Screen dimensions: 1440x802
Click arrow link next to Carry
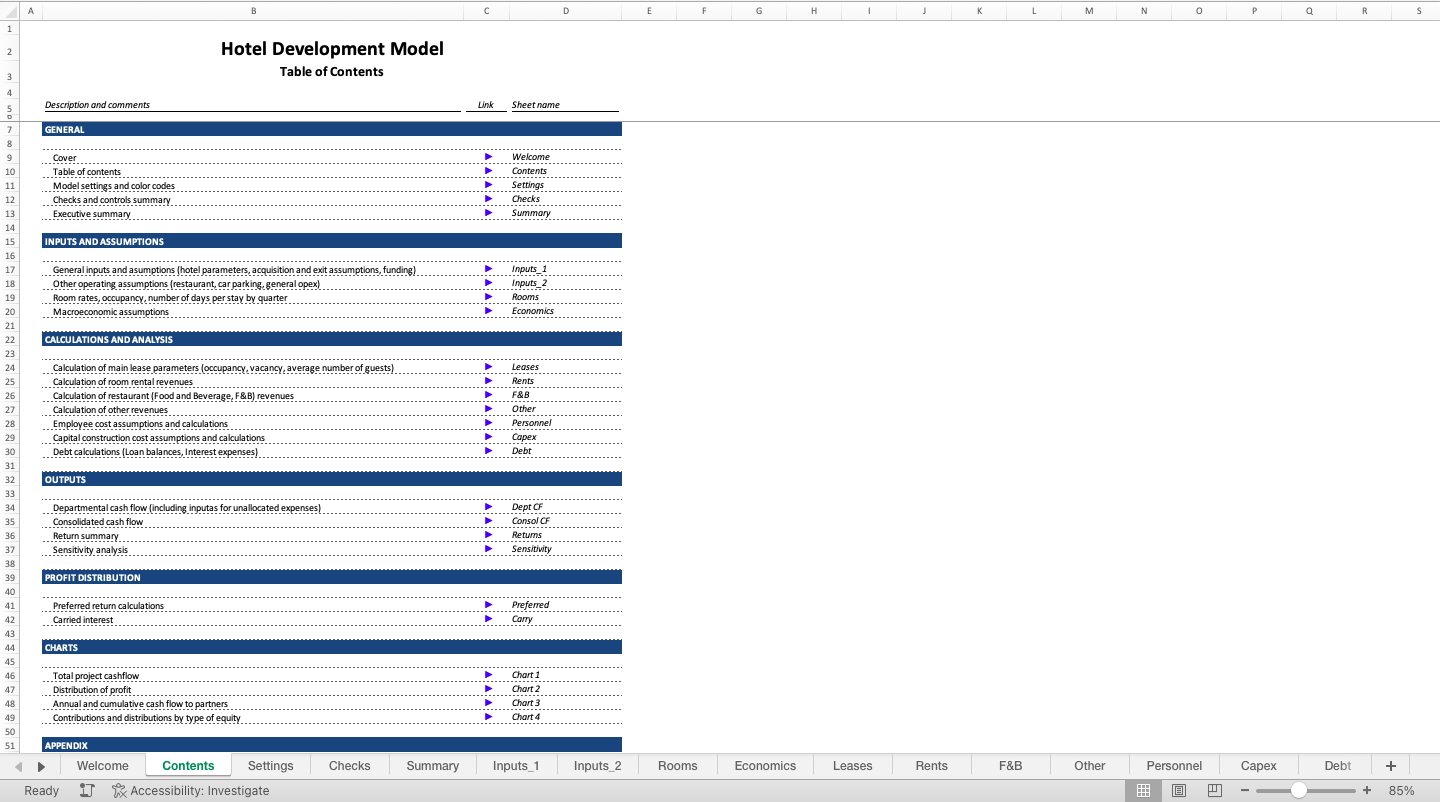[x=488, y=619]
